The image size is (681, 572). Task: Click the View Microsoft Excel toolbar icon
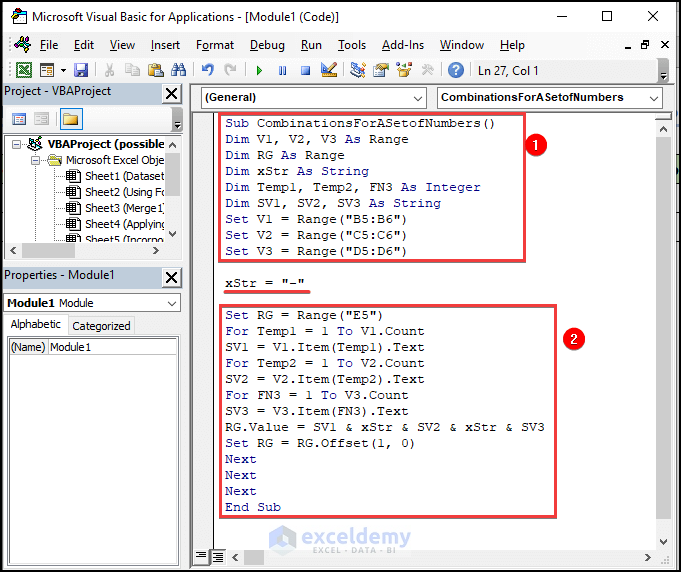tap(24, 70)
